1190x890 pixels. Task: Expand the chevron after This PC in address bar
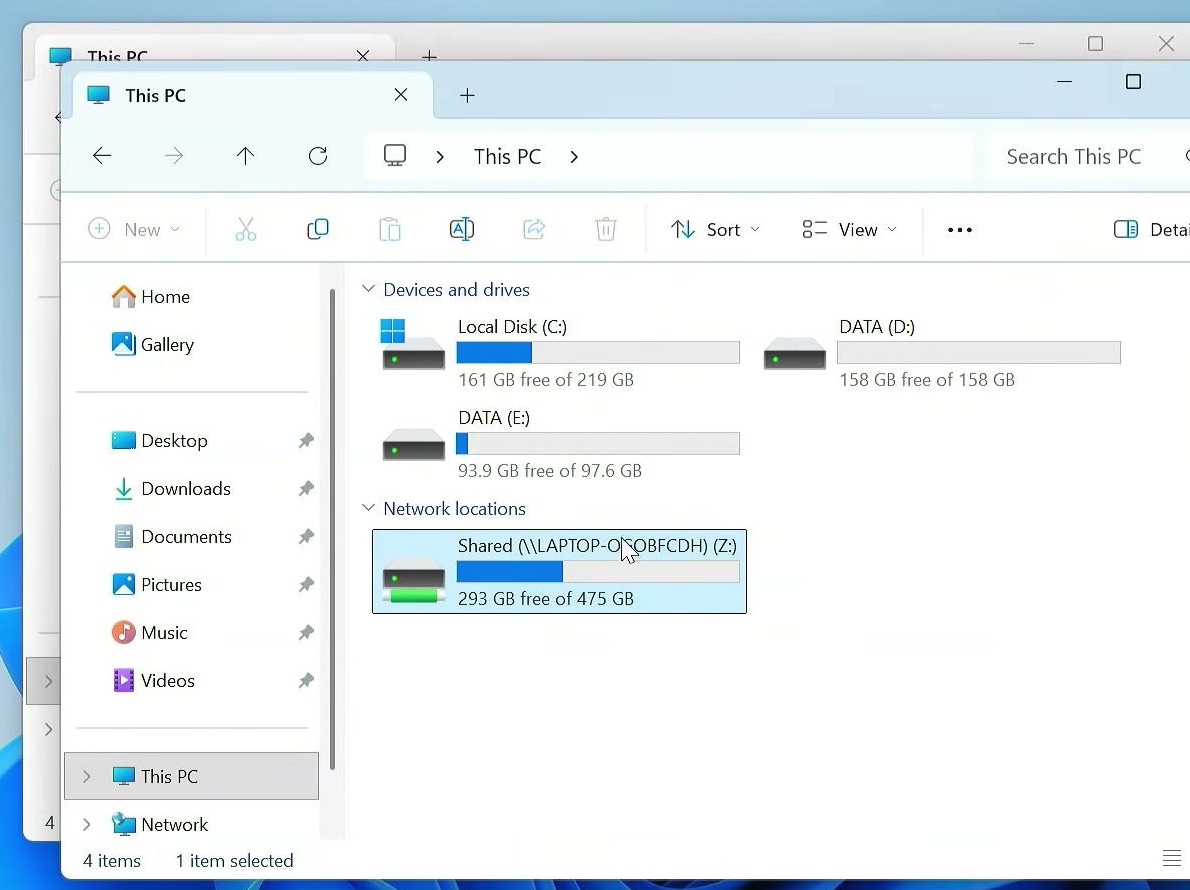tap(574, 157)
